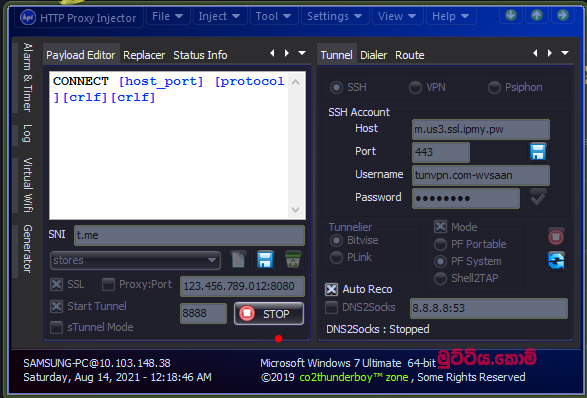The image size is (587, 398).
Task: Click the blue refresh tunnel icon
Action: coord(556,261)
